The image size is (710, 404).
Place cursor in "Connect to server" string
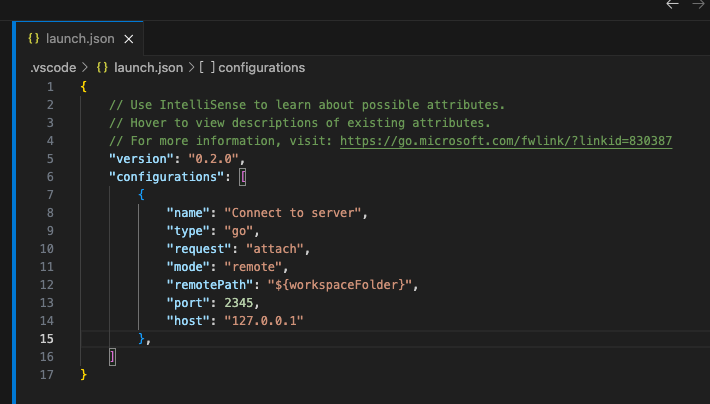click(x=297, y=213)
